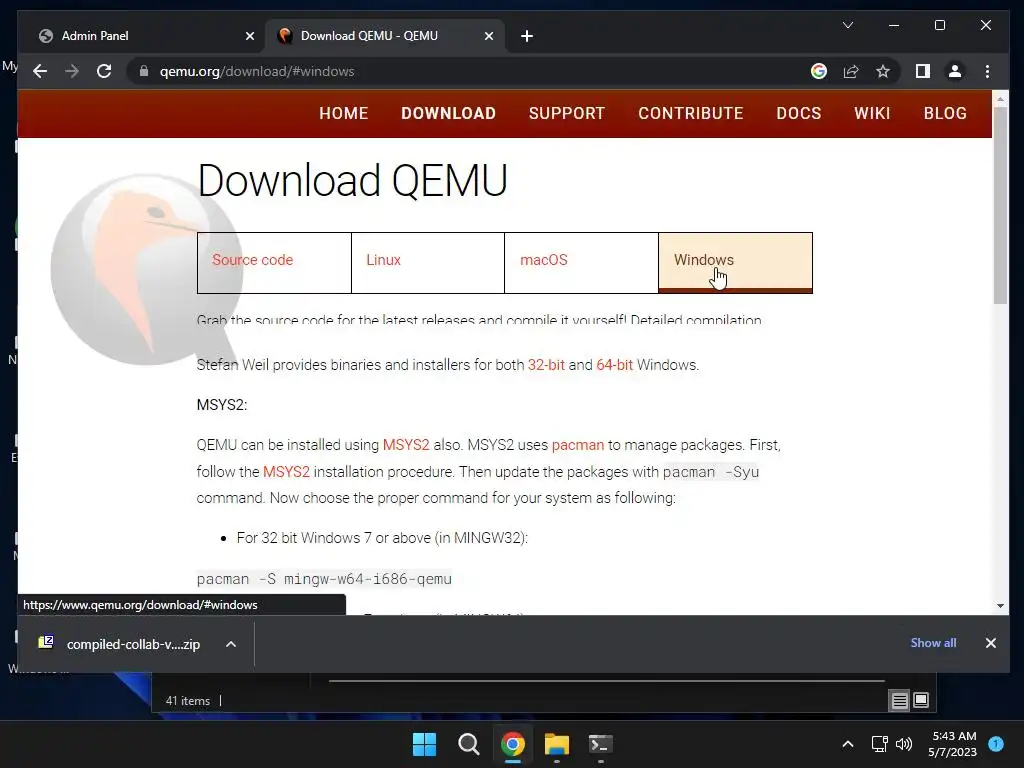This screenshot has width=1024, height=768.
Task: Click scrollbar up arrow
Action: [x=1000, y=99]
